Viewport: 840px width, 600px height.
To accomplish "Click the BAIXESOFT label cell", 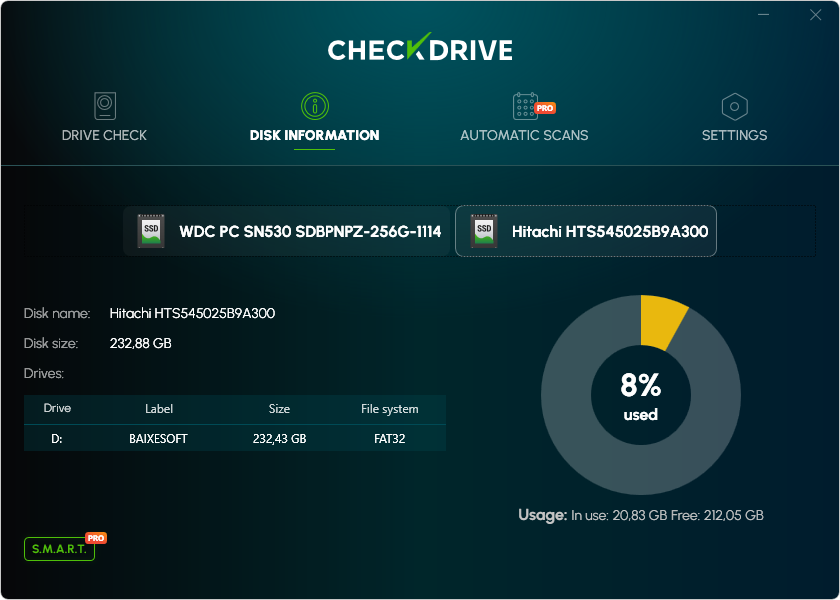I will pyautogui.click(x=159, y=439).
